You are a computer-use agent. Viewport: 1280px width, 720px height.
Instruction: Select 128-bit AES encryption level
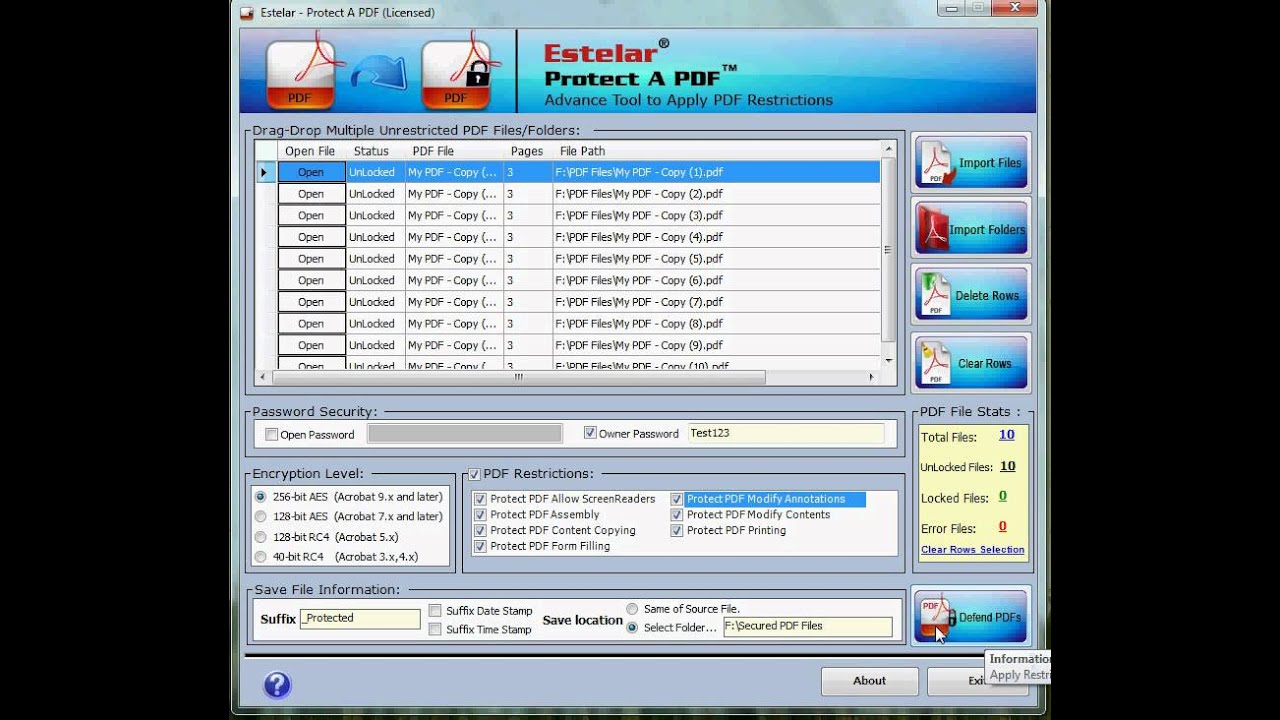261,517
